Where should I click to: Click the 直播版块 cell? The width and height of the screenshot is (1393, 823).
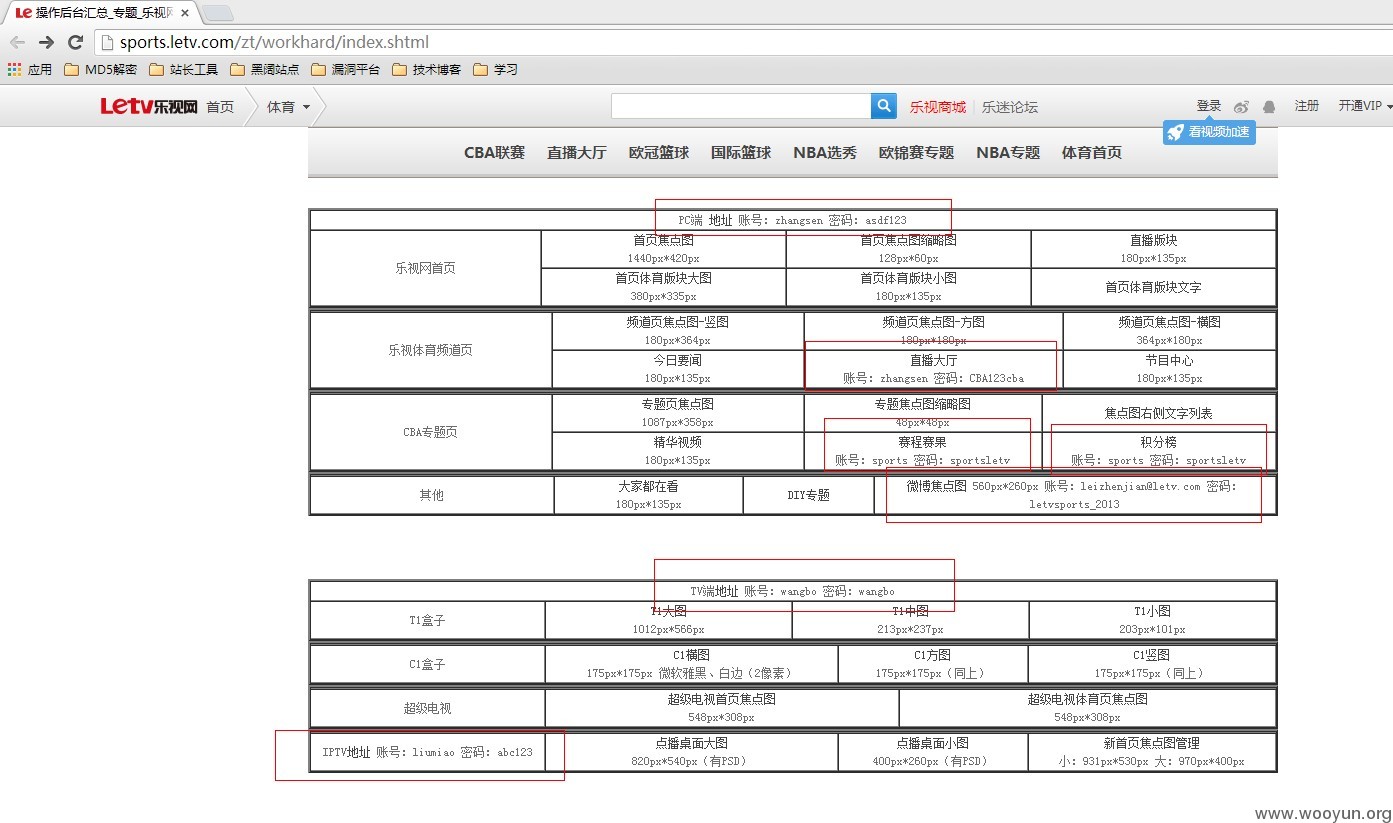tap(1153, 249)
